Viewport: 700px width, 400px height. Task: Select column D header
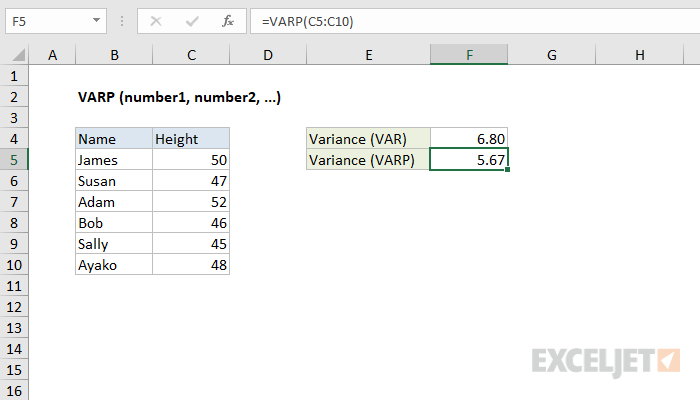[268, 55]
